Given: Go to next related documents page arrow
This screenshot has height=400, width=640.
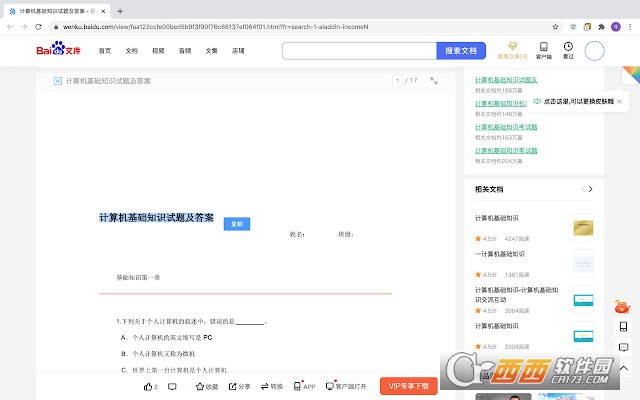Looking at the screenshot, I should [x=595, y=189].
